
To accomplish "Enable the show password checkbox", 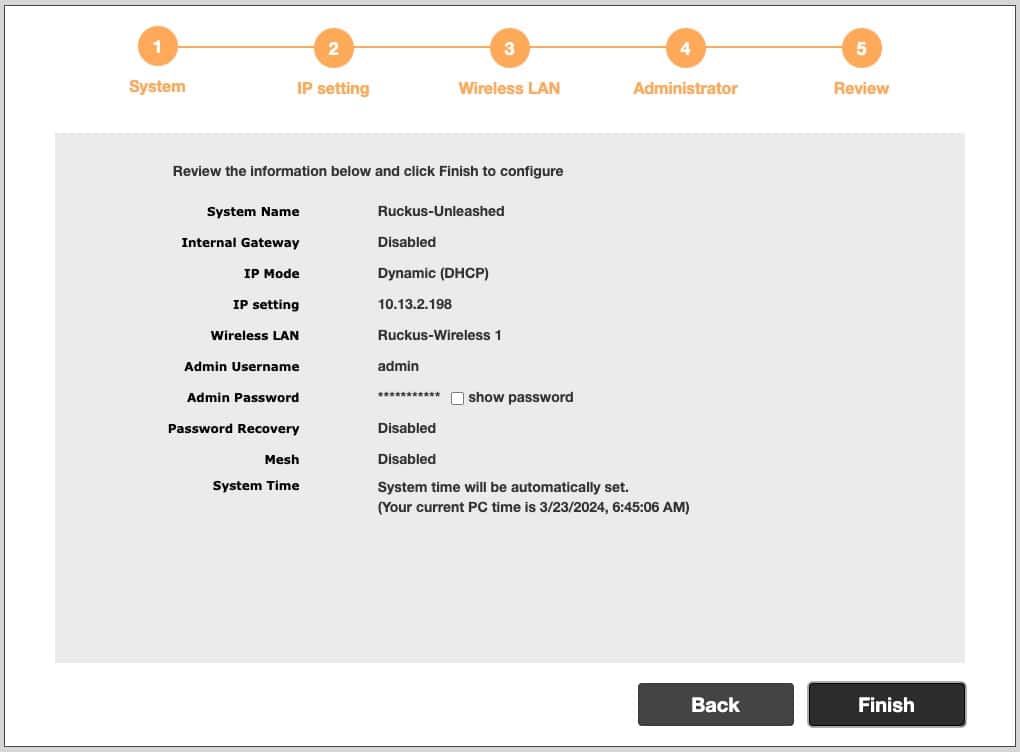I will coord(457,398).
